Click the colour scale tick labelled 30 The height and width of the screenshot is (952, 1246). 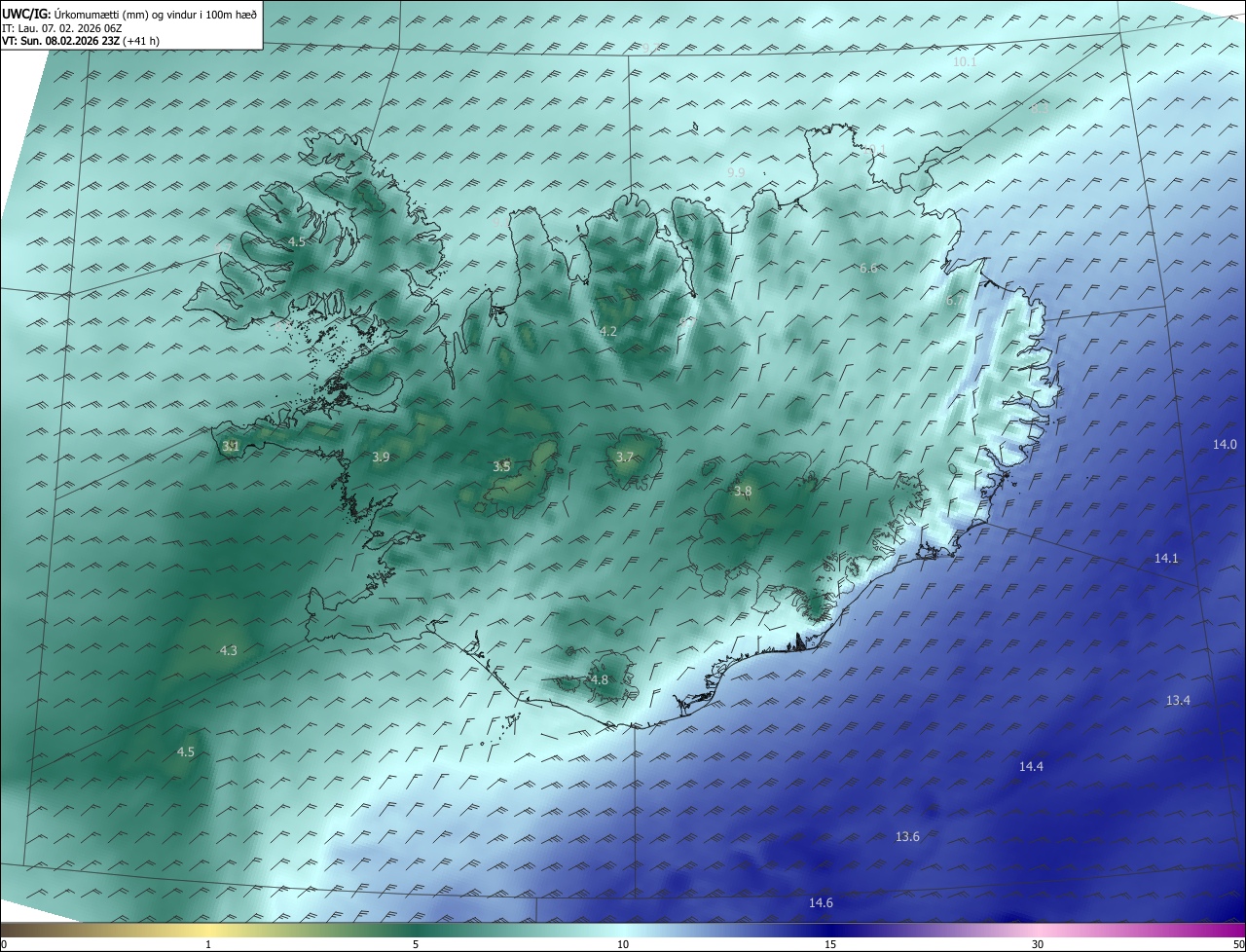point(1038,944)
